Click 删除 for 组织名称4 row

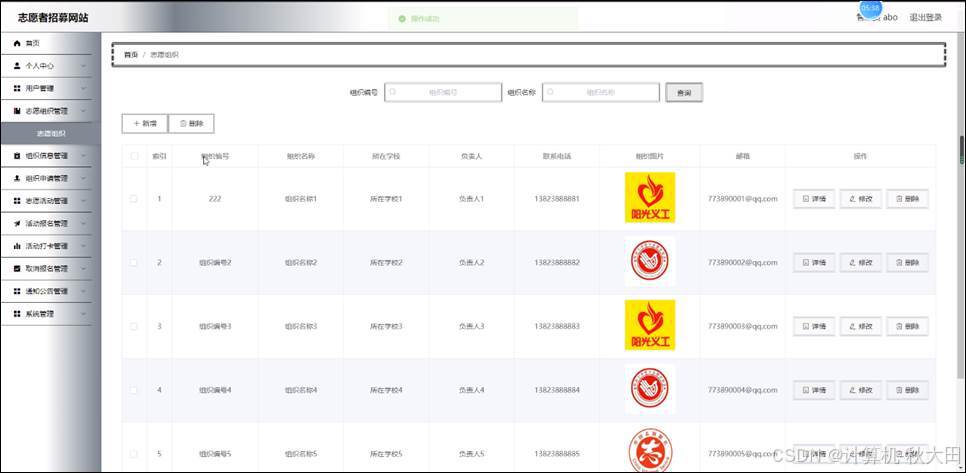(907, 390)
